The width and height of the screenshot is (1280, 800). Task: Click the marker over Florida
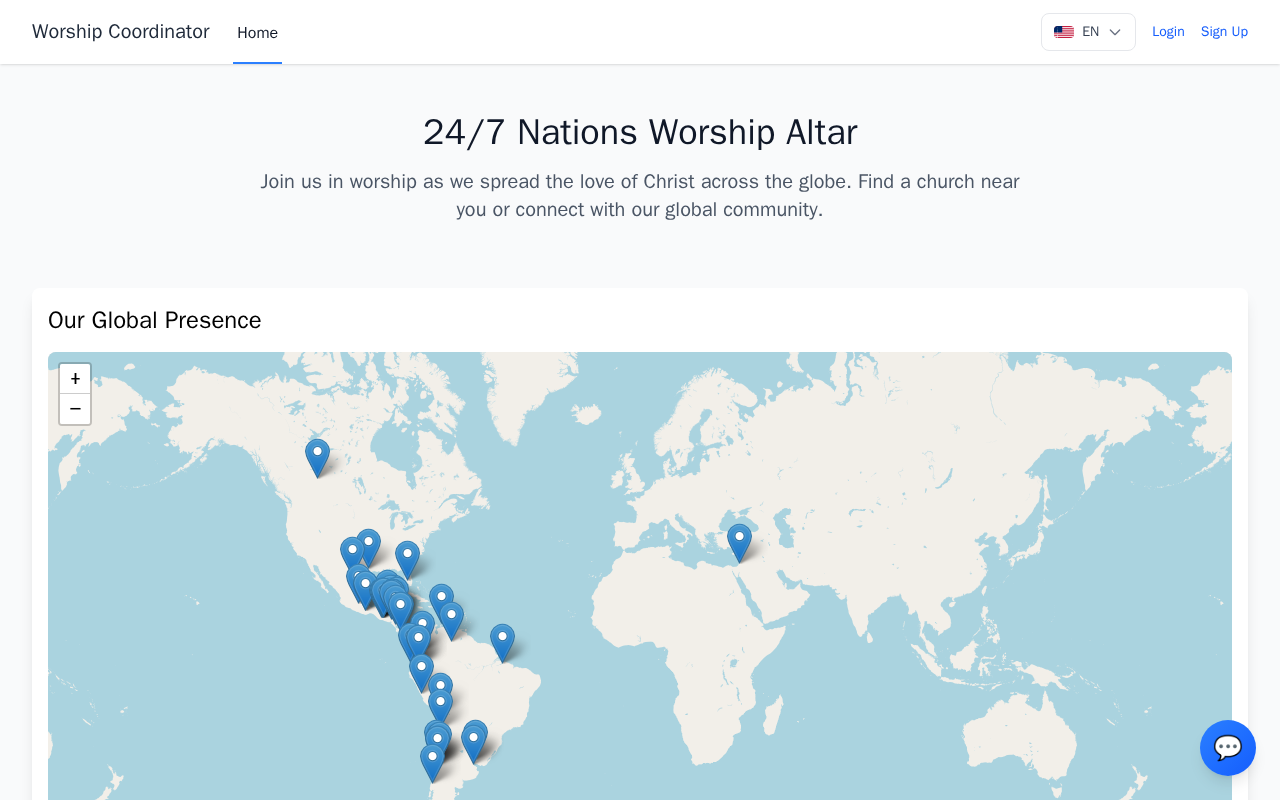407,558
